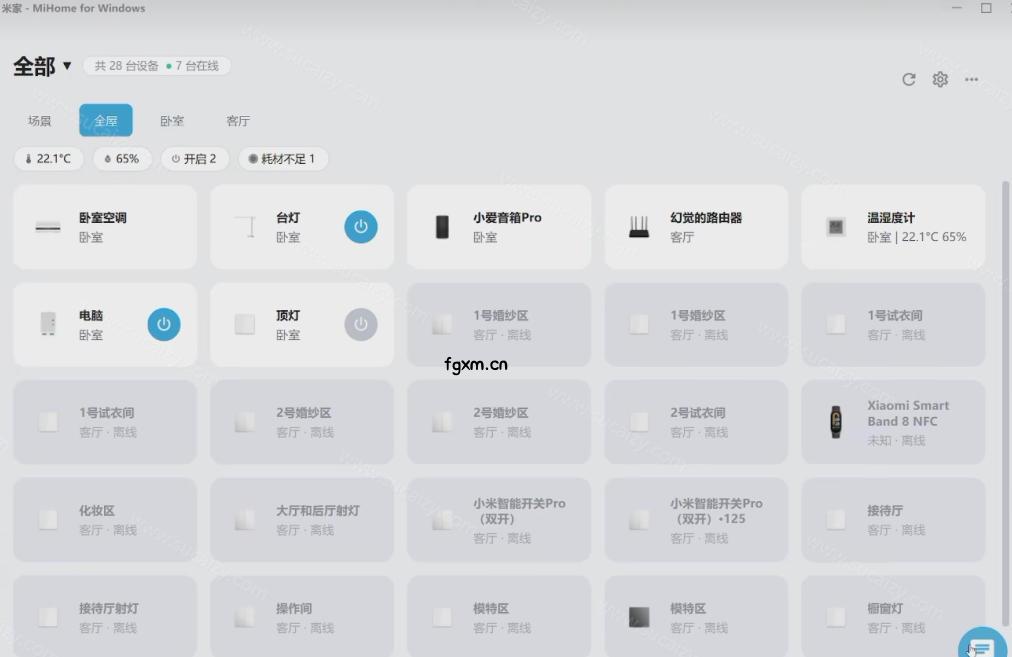The width and height of the screenshot is (1012, 657).
Task: Click the 电脑 device icon
Action: [48, 324]
